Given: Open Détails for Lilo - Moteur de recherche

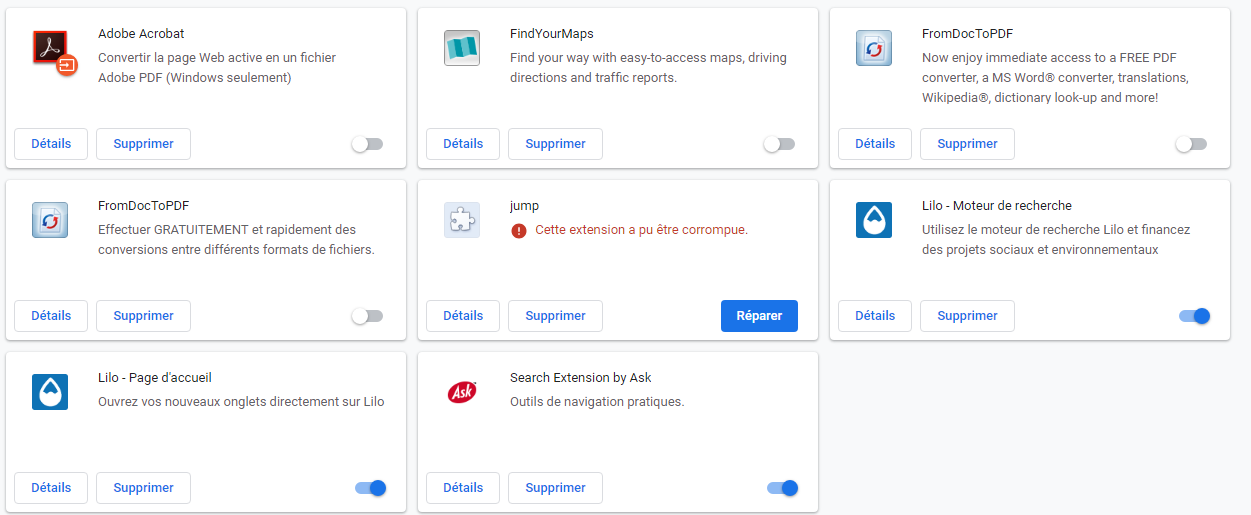Looking at the screenshot, I should (x=875, y=316).
